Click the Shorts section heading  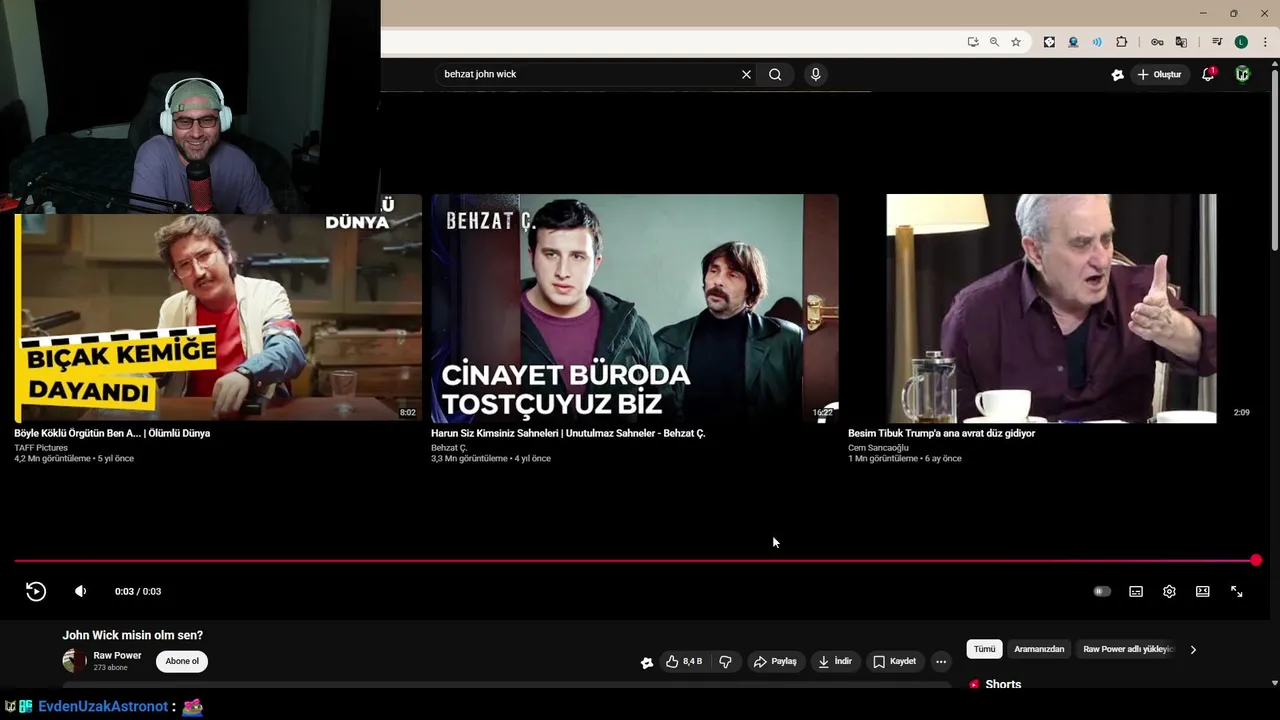[x=1003, y=684]
